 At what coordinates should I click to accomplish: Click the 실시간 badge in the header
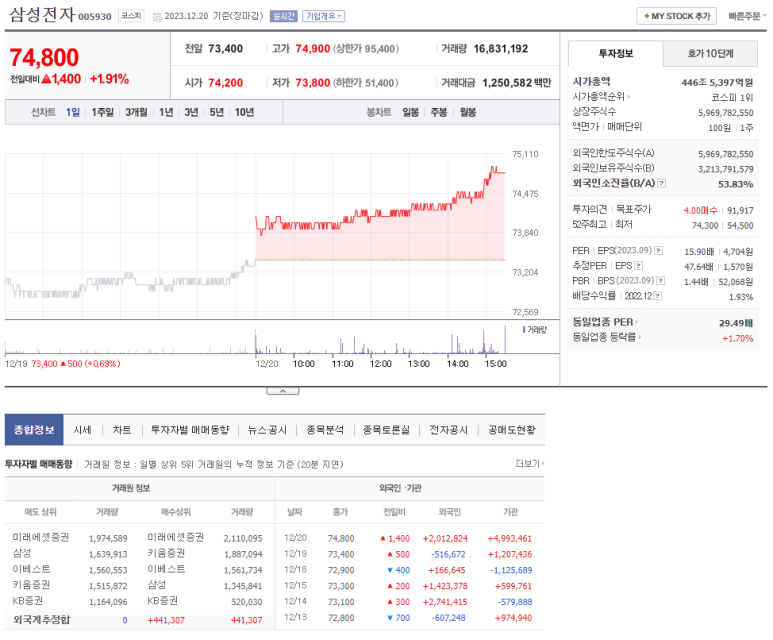tap(283, 16)
